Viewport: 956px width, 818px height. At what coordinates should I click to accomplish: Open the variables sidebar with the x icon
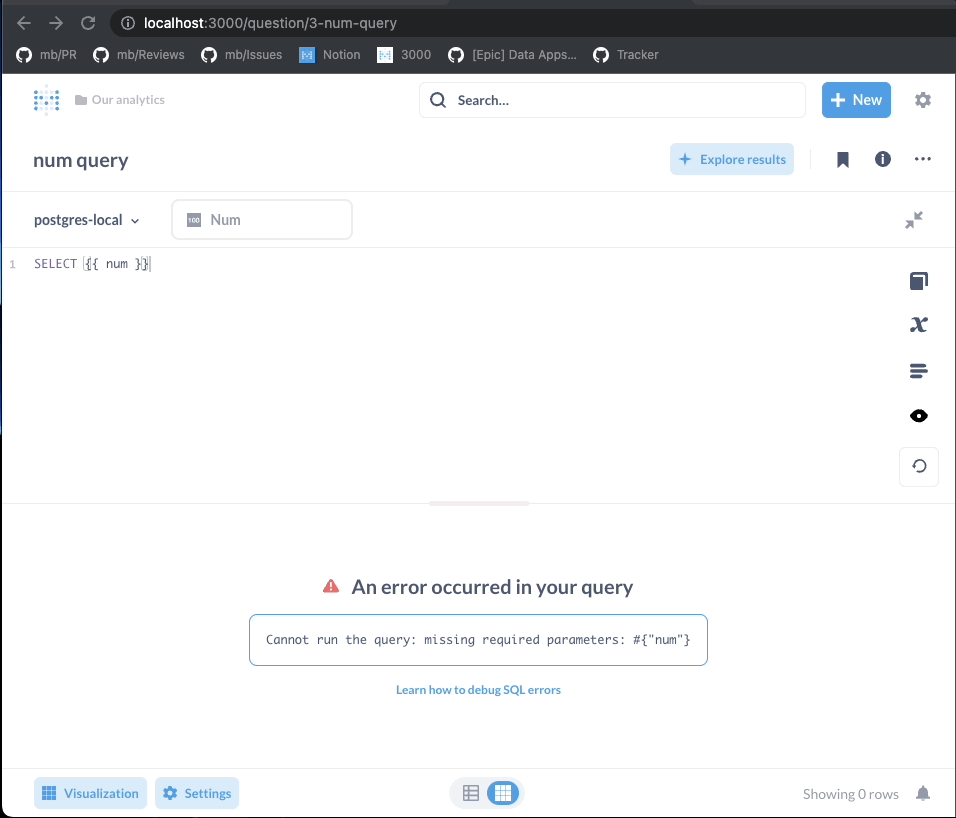tap(918, 324)
